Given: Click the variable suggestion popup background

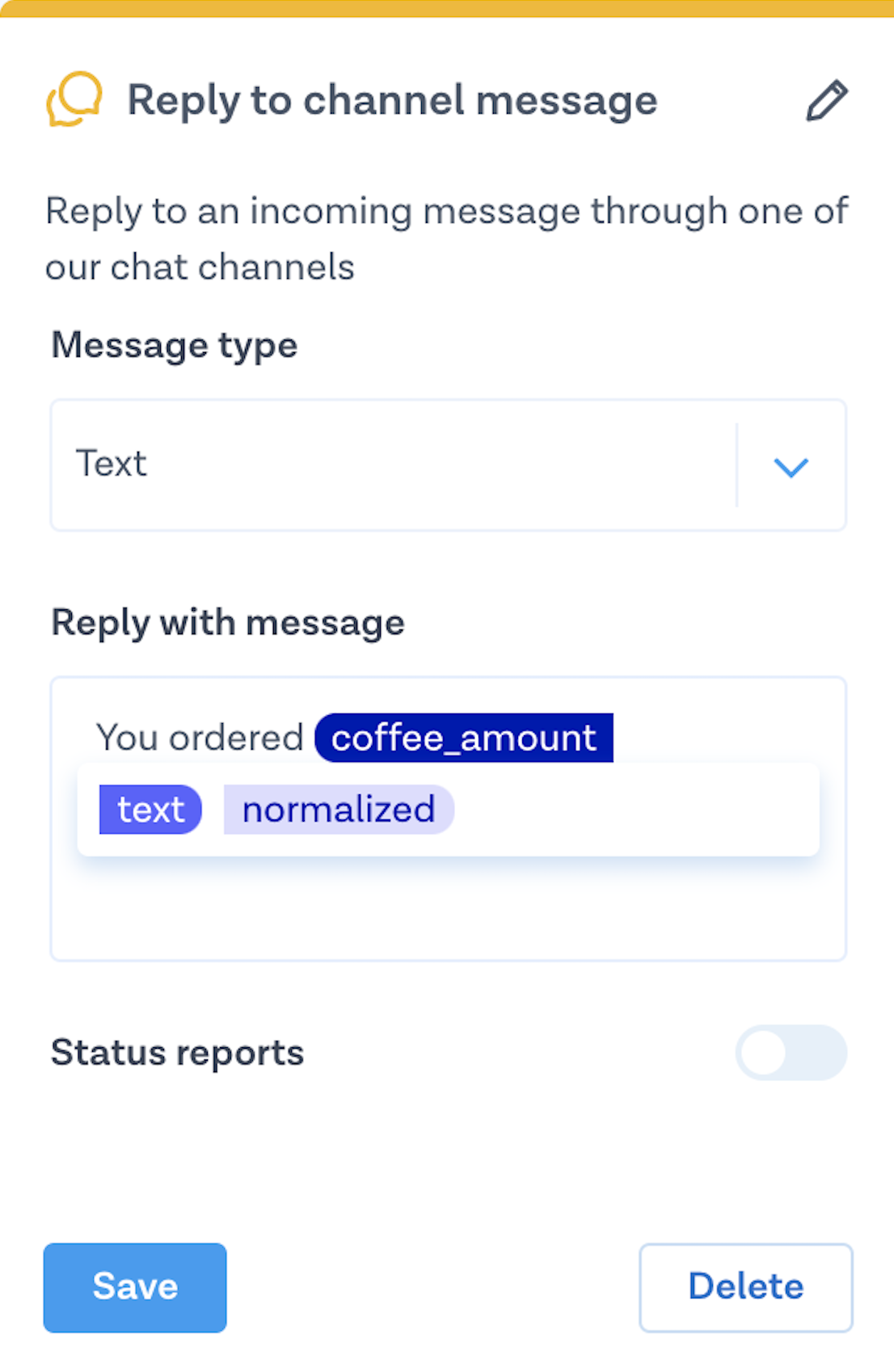Looking at the screenshot, I should pyautogui.click(x=636, y=810).
